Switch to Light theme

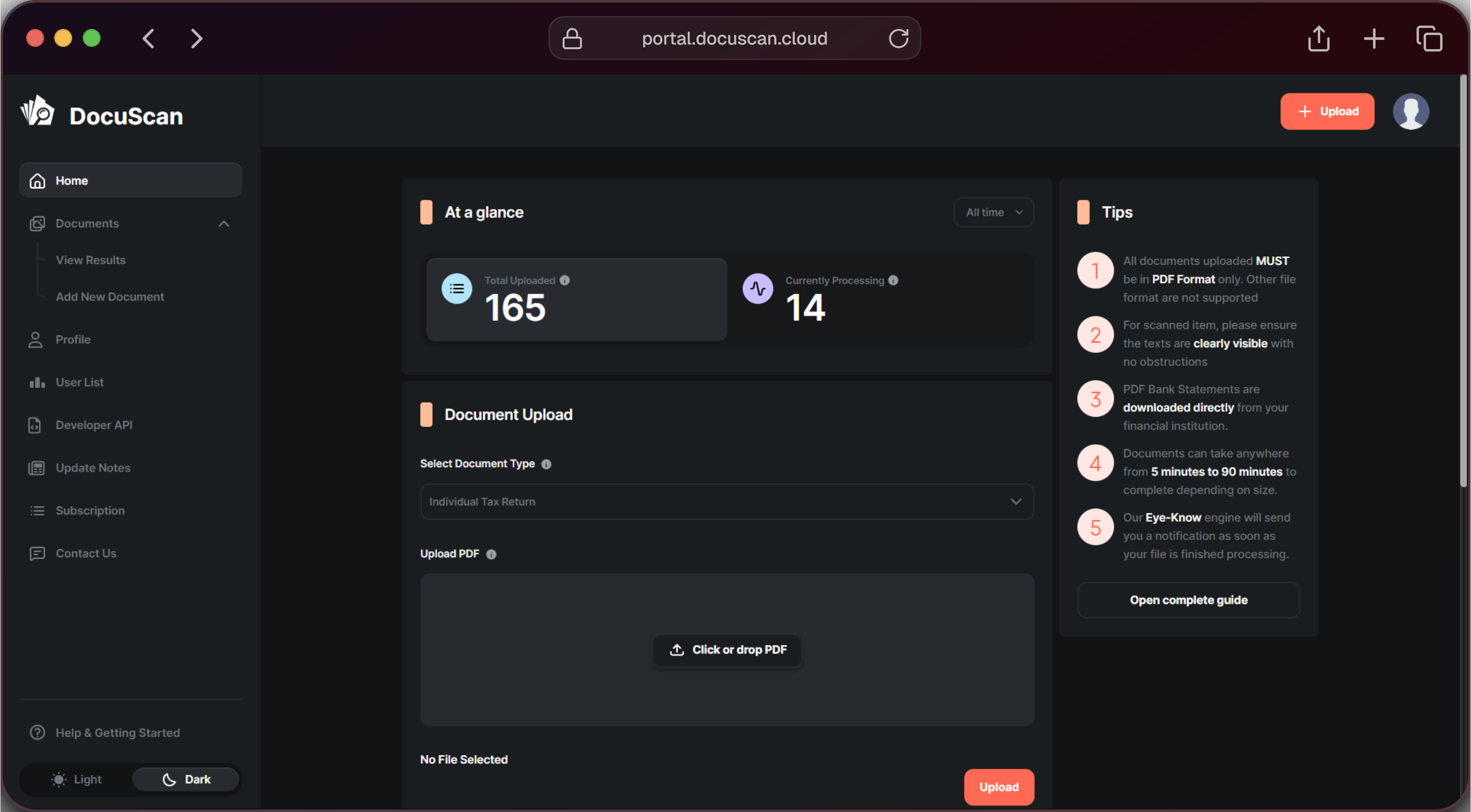76,779
